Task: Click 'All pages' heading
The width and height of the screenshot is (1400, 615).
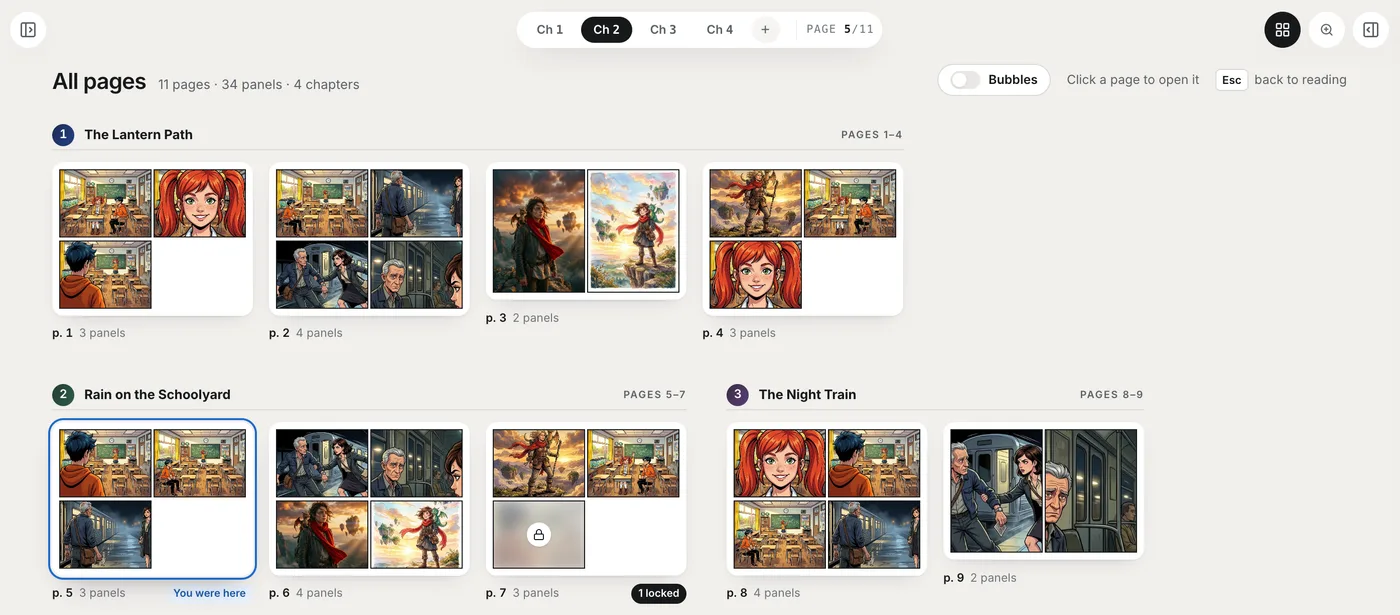Action: click(x=99, y=82)
